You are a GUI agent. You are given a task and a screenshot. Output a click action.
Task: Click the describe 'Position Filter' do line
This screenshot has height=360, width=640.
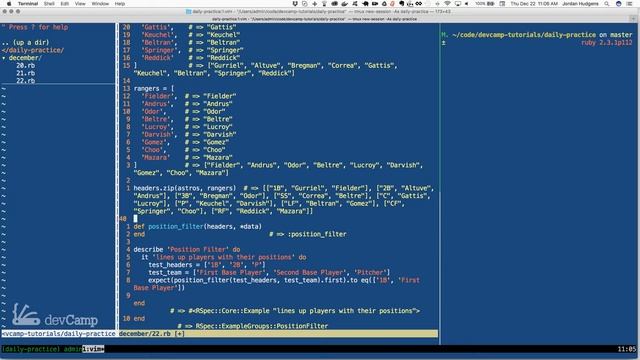pyautogui.click(x=187, y=249)
